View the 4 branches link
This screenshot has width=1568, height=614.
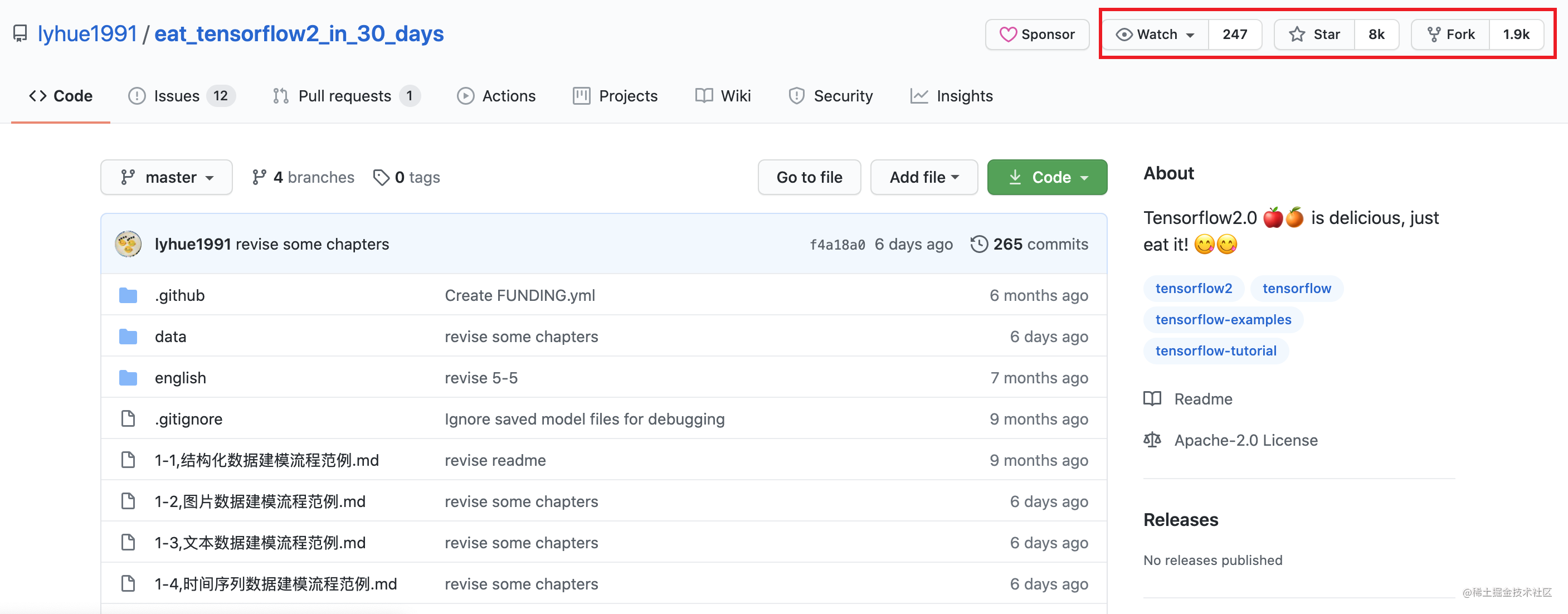tap(303, 177)
